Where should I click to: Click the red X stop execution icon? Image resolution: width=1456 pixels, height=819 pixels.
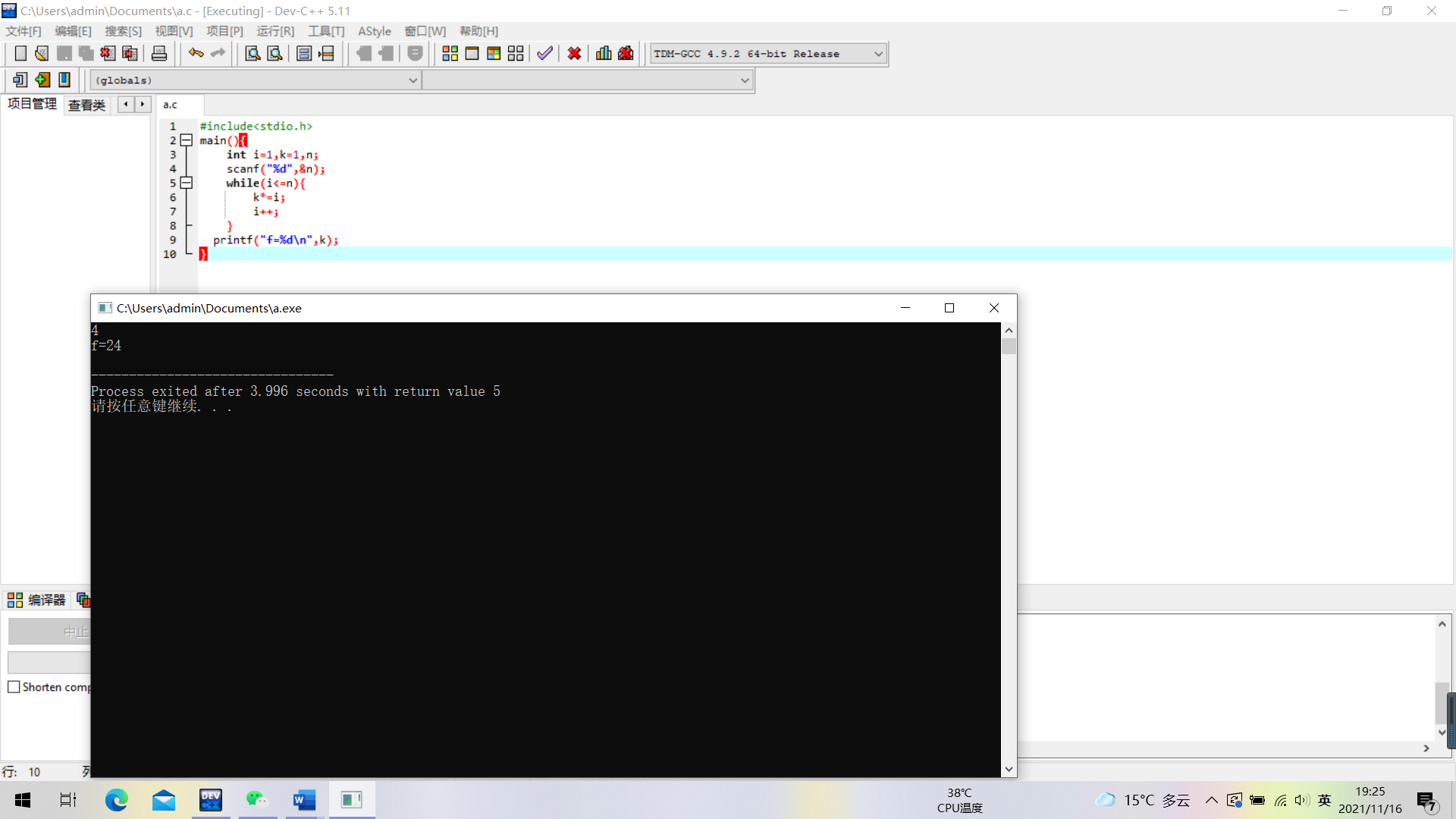click(574, 54)
